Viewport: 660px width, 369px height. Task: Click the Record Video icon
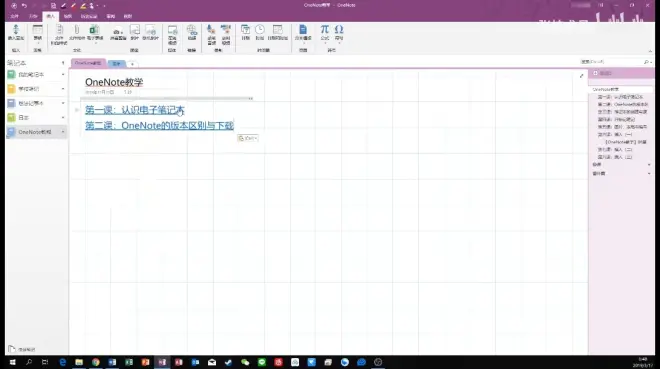[x=226, y=34]
